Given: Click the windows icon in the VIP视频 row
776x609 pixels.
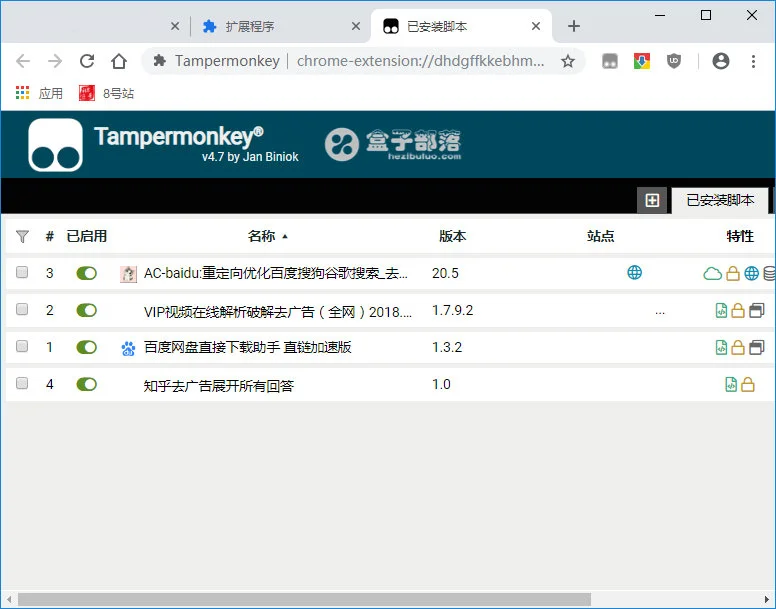Looking at the screenshot, I should coord(757,310).
